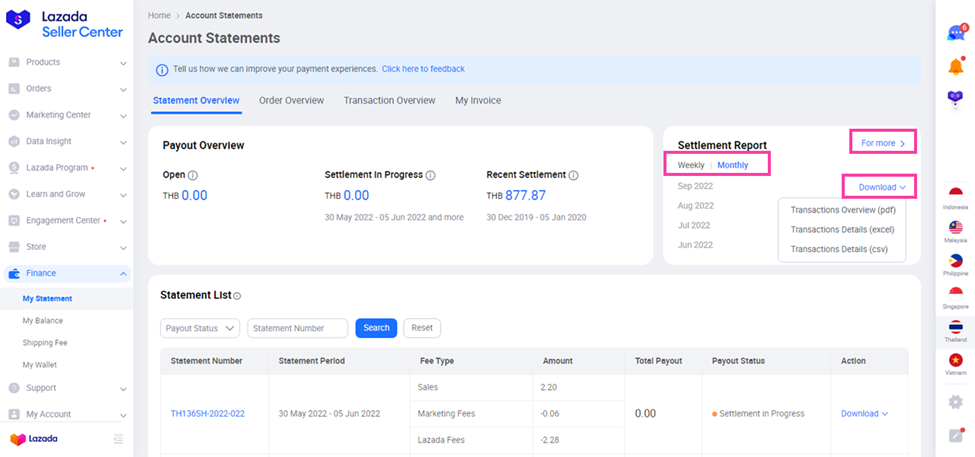
Task: Open the chat messages icon
Action: point(956,32)
